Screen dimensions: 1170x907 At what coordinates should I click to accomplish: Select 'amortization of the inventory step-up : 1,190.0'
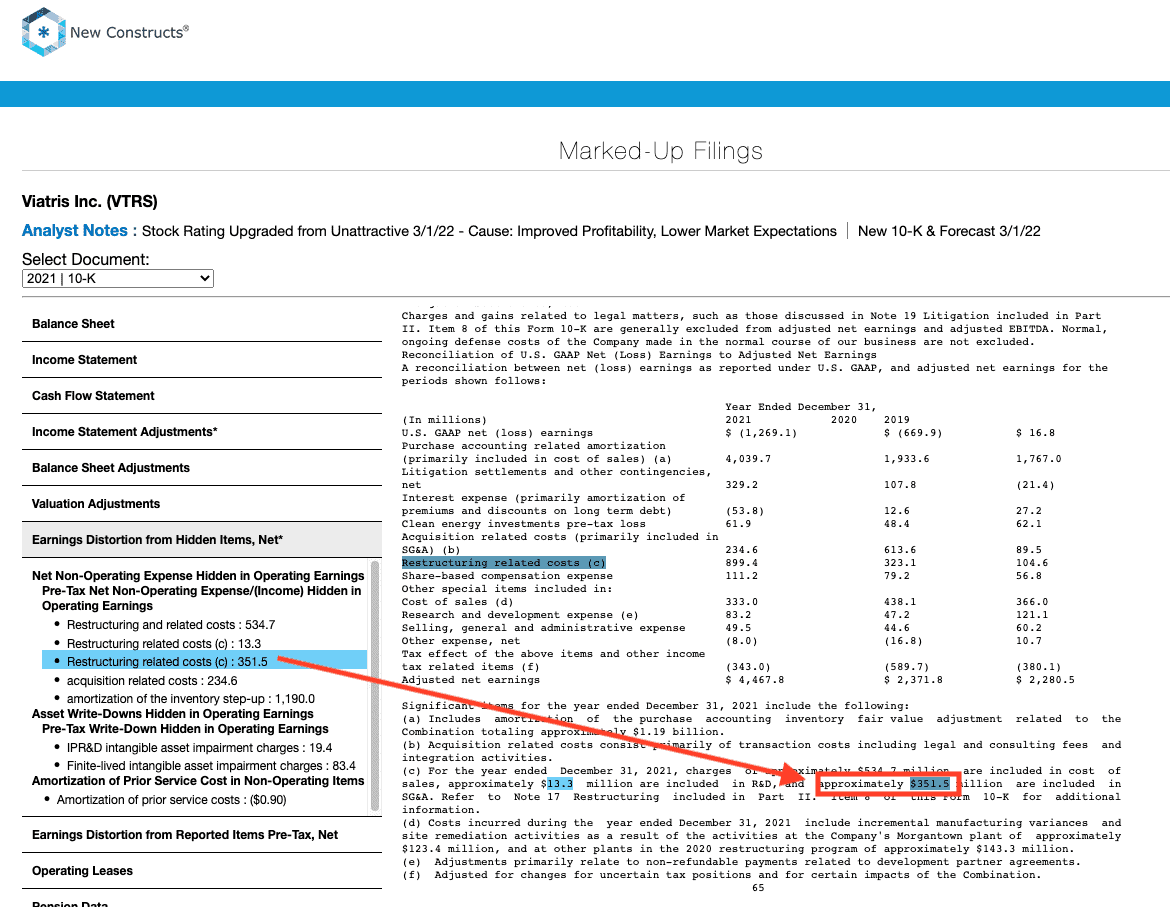[191, 699]
